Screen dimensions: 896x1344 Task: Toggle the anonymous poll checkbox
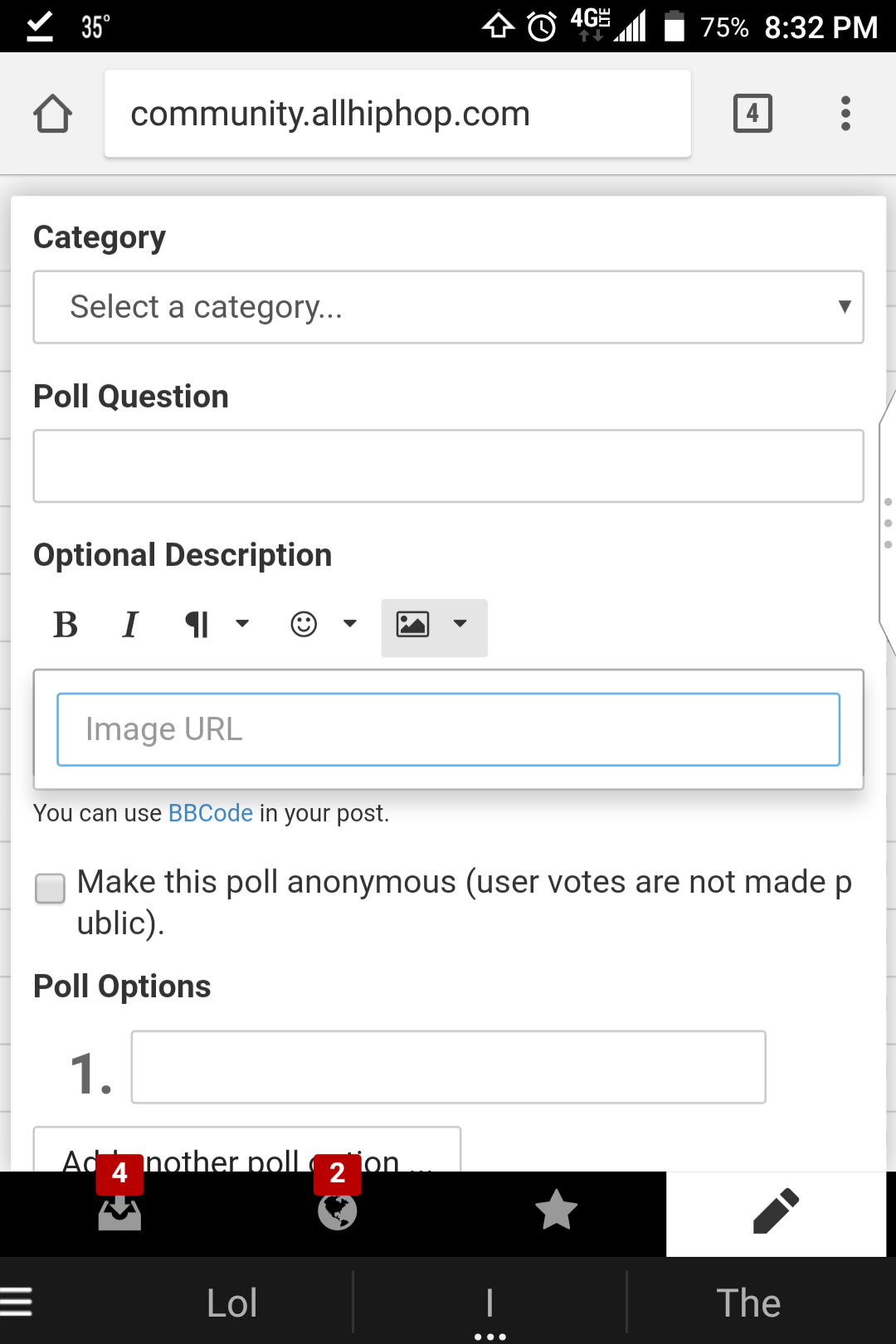click(50, 888)
